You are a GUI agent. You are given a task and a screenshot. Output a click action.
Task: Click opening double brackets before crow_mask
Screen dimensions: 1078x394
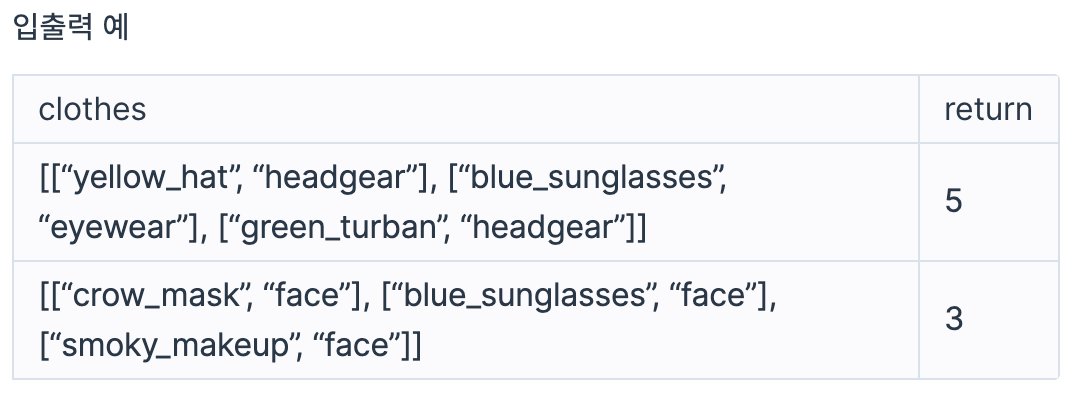pos(50,296)
